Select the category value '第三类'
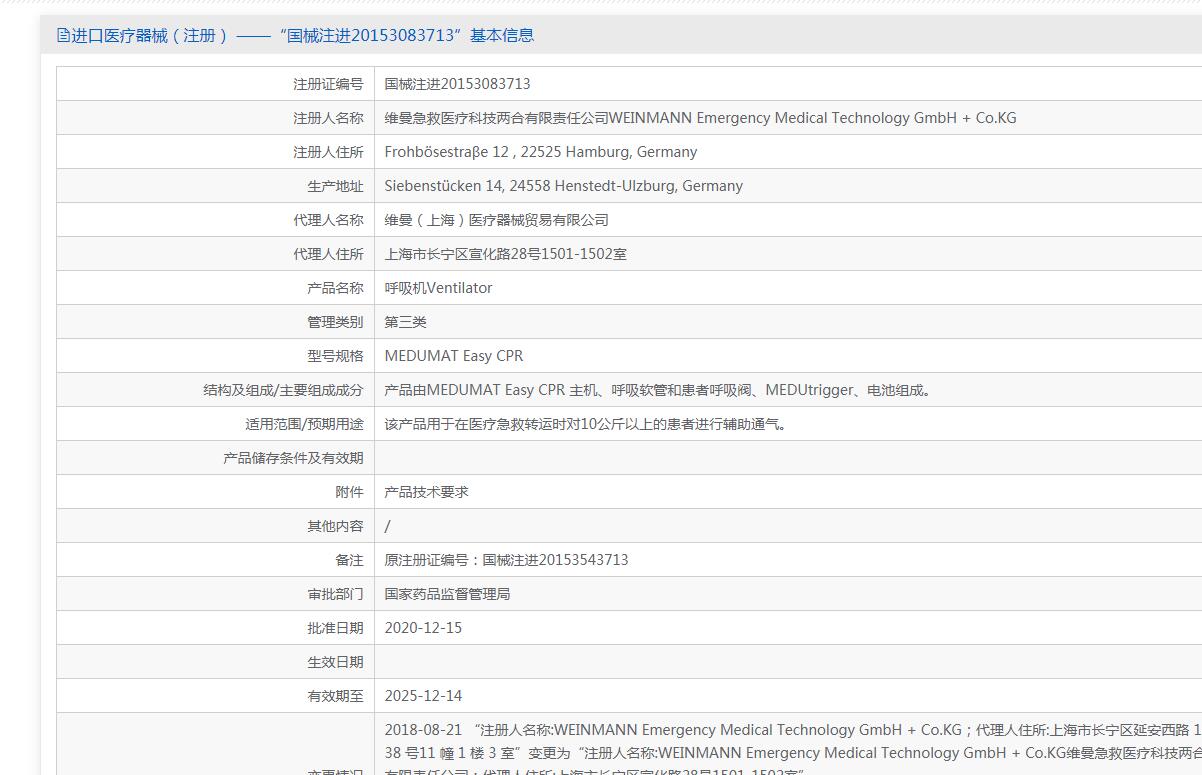 pos(406,322)
